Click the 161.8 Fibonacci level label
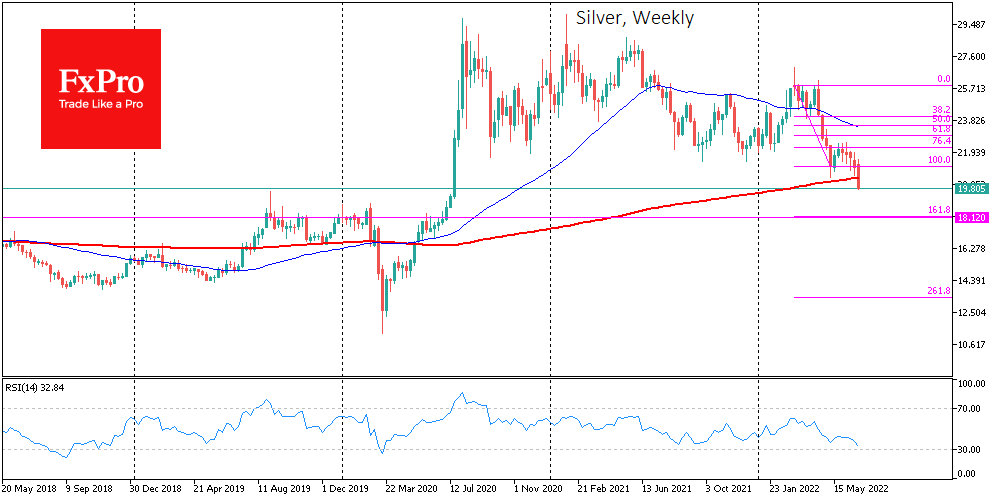 pos(937,211)
